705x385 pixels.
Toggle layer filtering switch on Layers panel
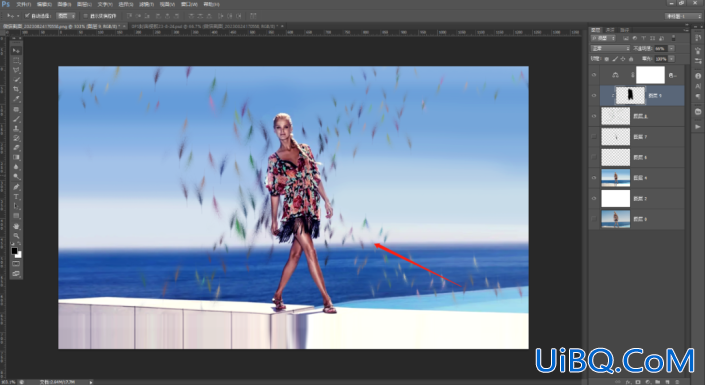(x=673, y=38)
